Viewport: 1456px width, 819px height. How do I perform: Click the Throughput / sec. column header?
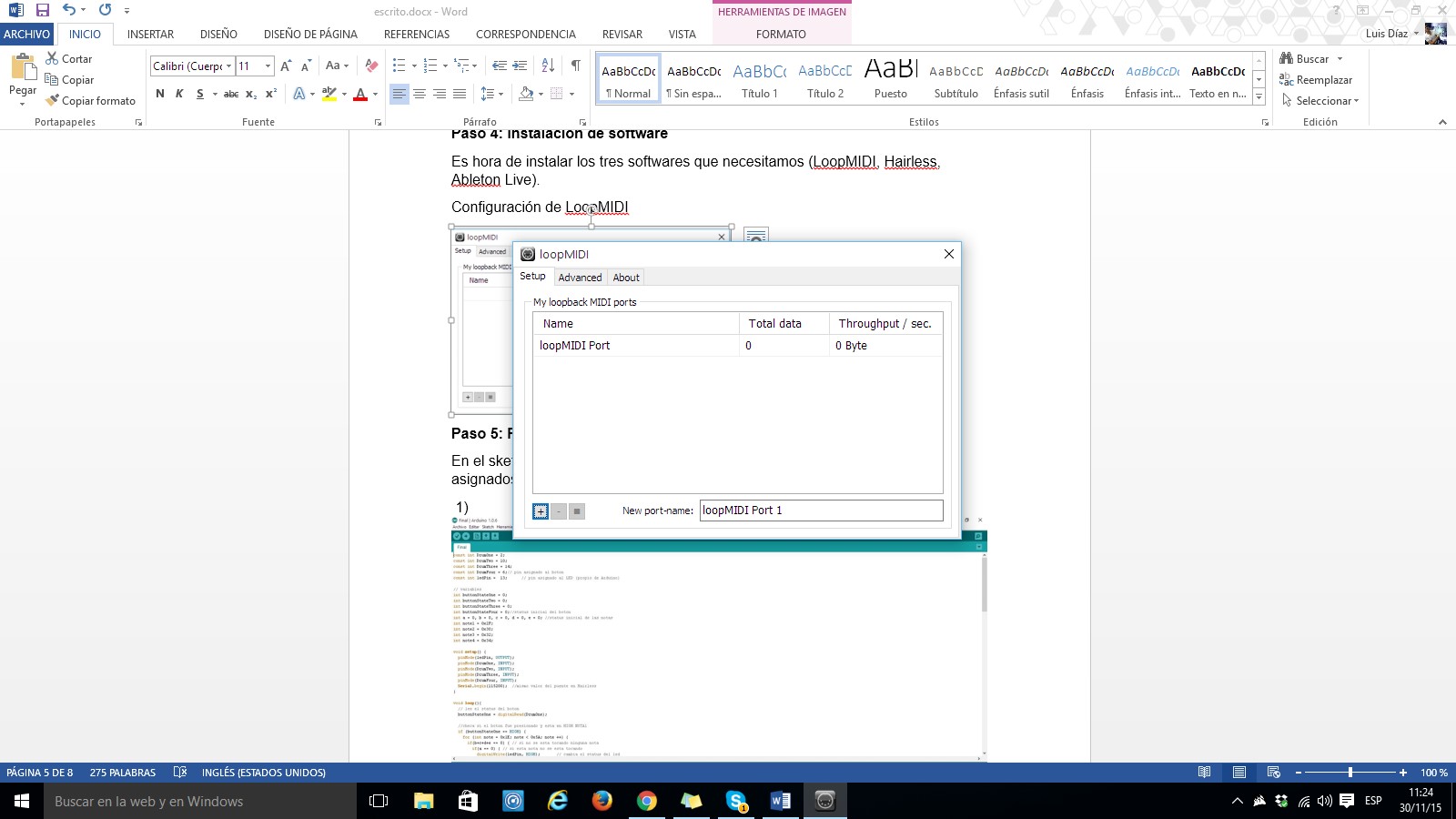point(885,324)
